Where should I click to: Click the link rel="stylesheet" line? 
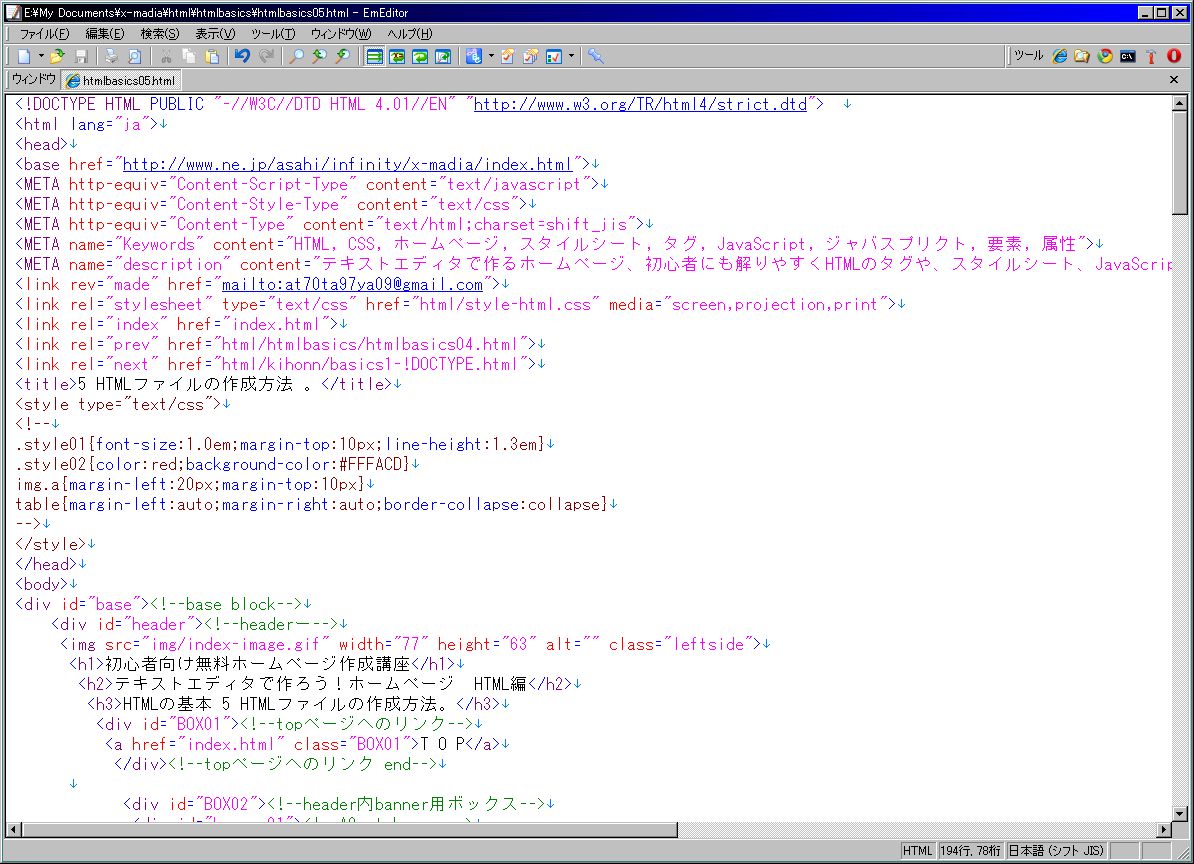coord(460,304)
